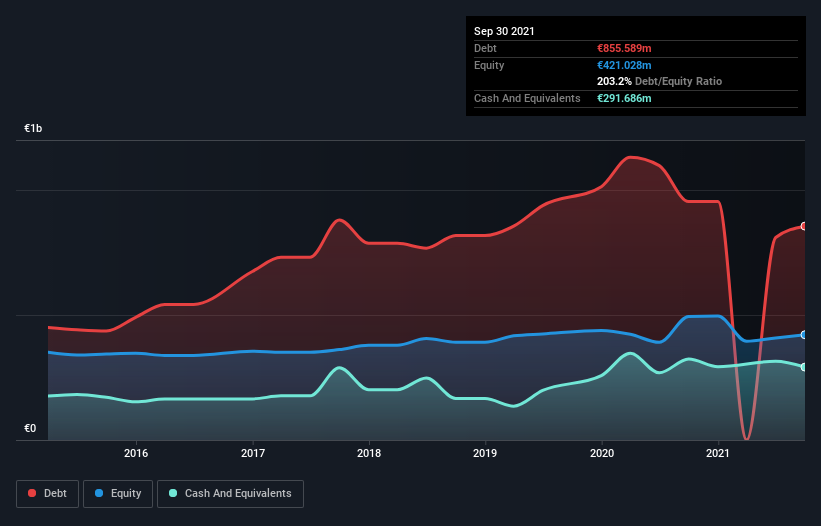
Task: Click the 2017 x-axis label
Action: point(253,453)
